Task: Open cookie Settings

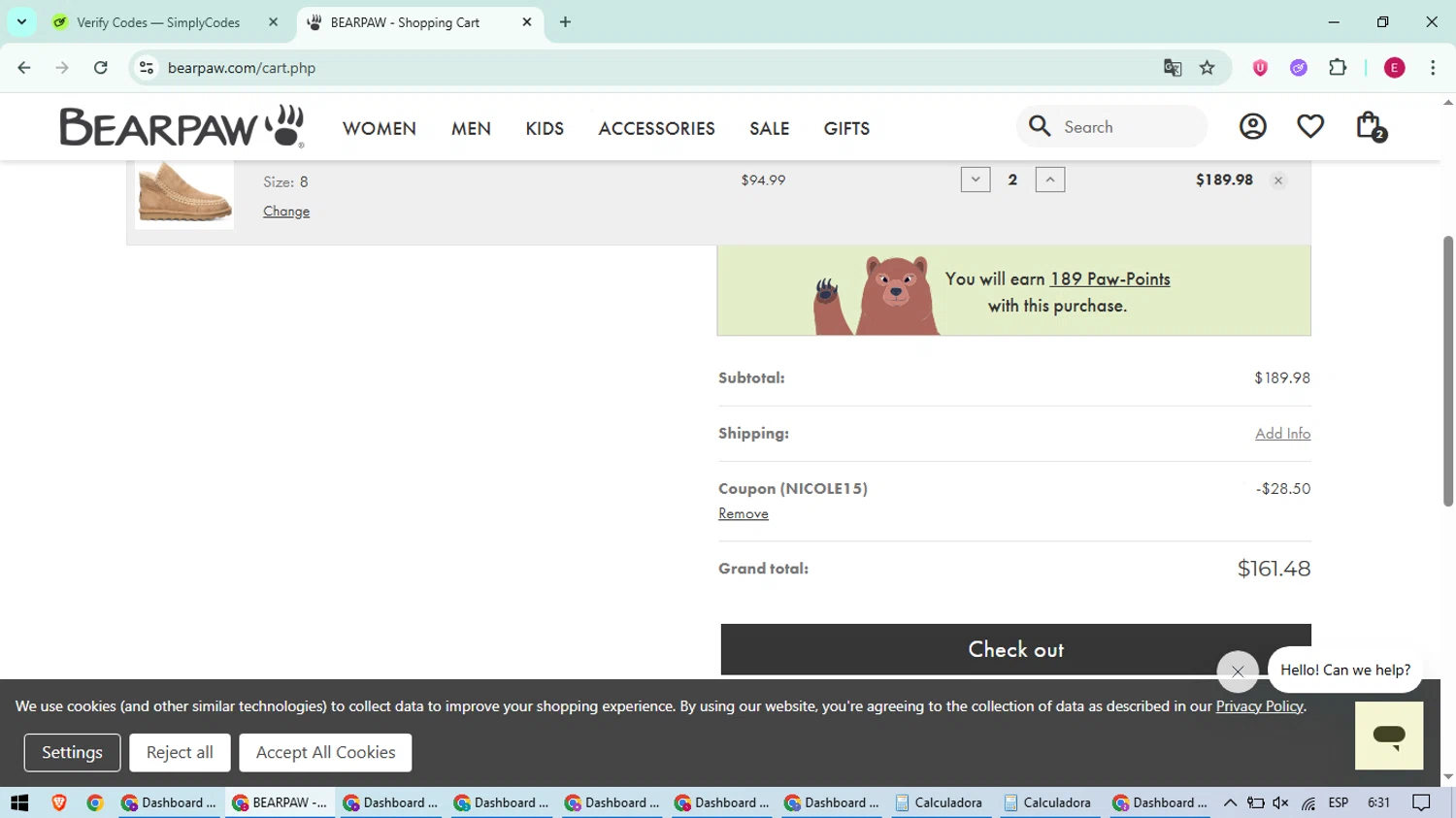Action: pyautogui.click(x=72, y=752)
